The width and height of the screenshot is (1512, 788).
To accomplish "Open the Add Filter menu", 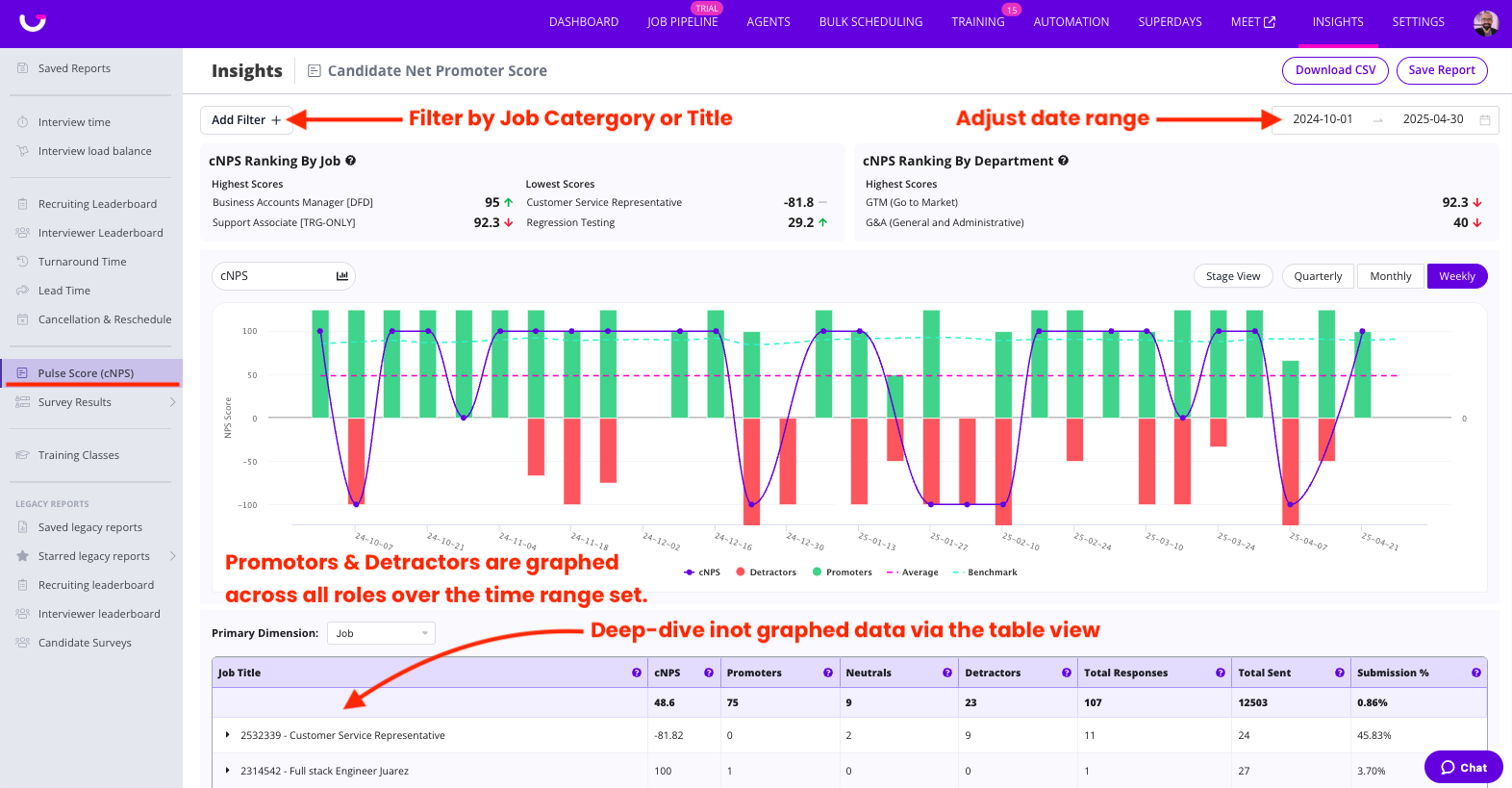I will [x=246, y=120].
